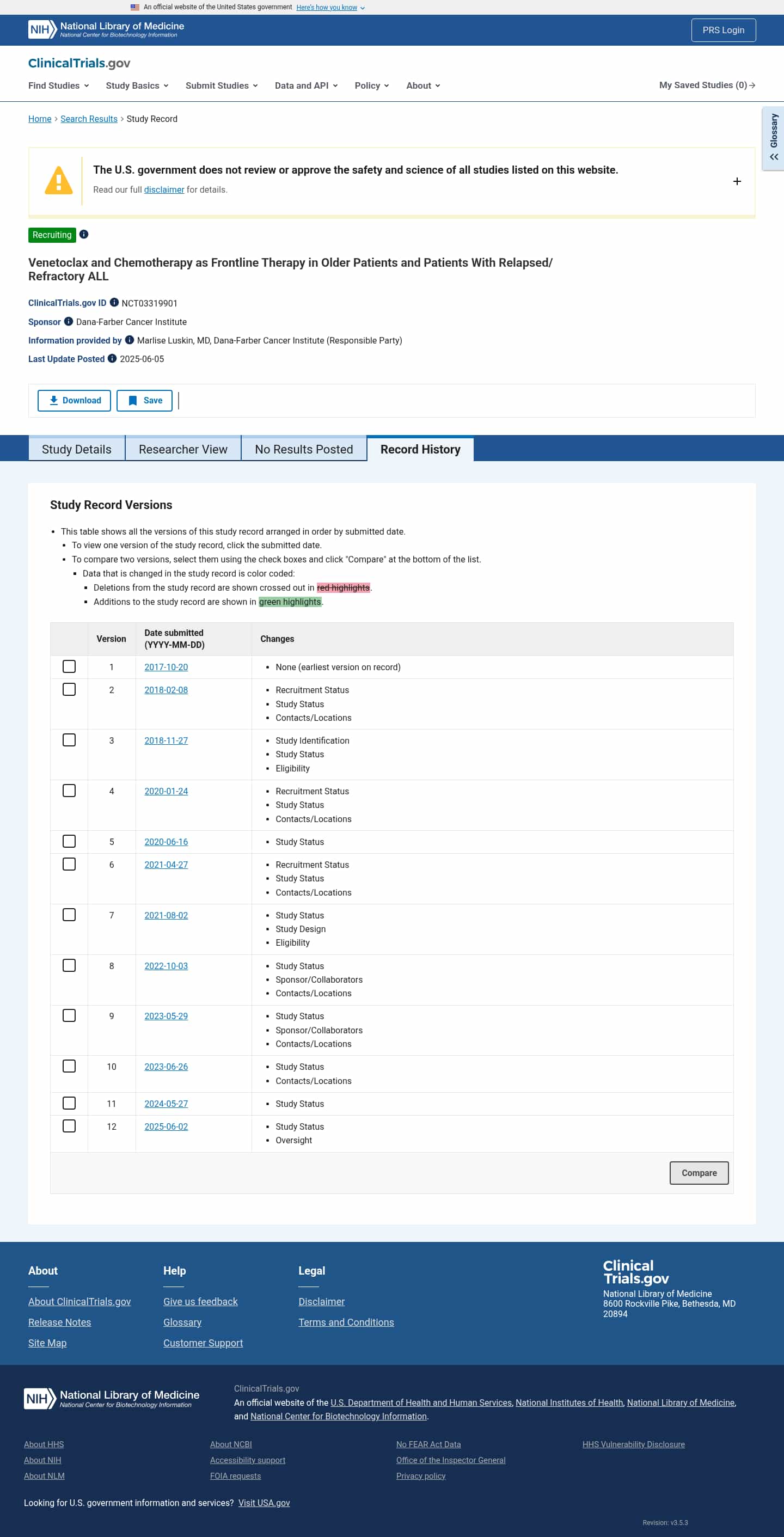Click the Glossary collapse double-arrow icon

pyautogui.click(x=774, y=157)
